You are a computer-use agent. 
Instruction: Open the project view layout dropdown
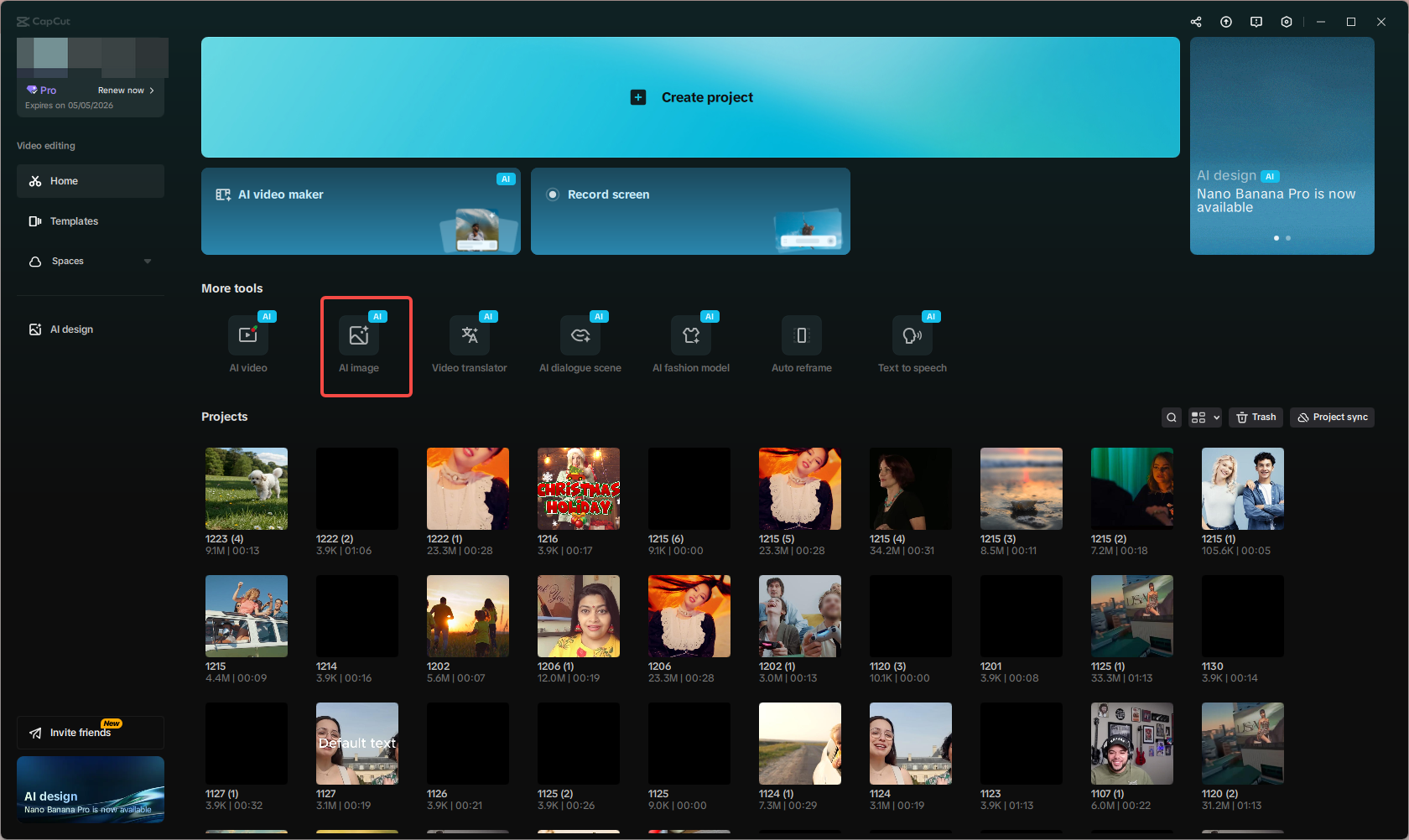click(x=1204, y=417)
